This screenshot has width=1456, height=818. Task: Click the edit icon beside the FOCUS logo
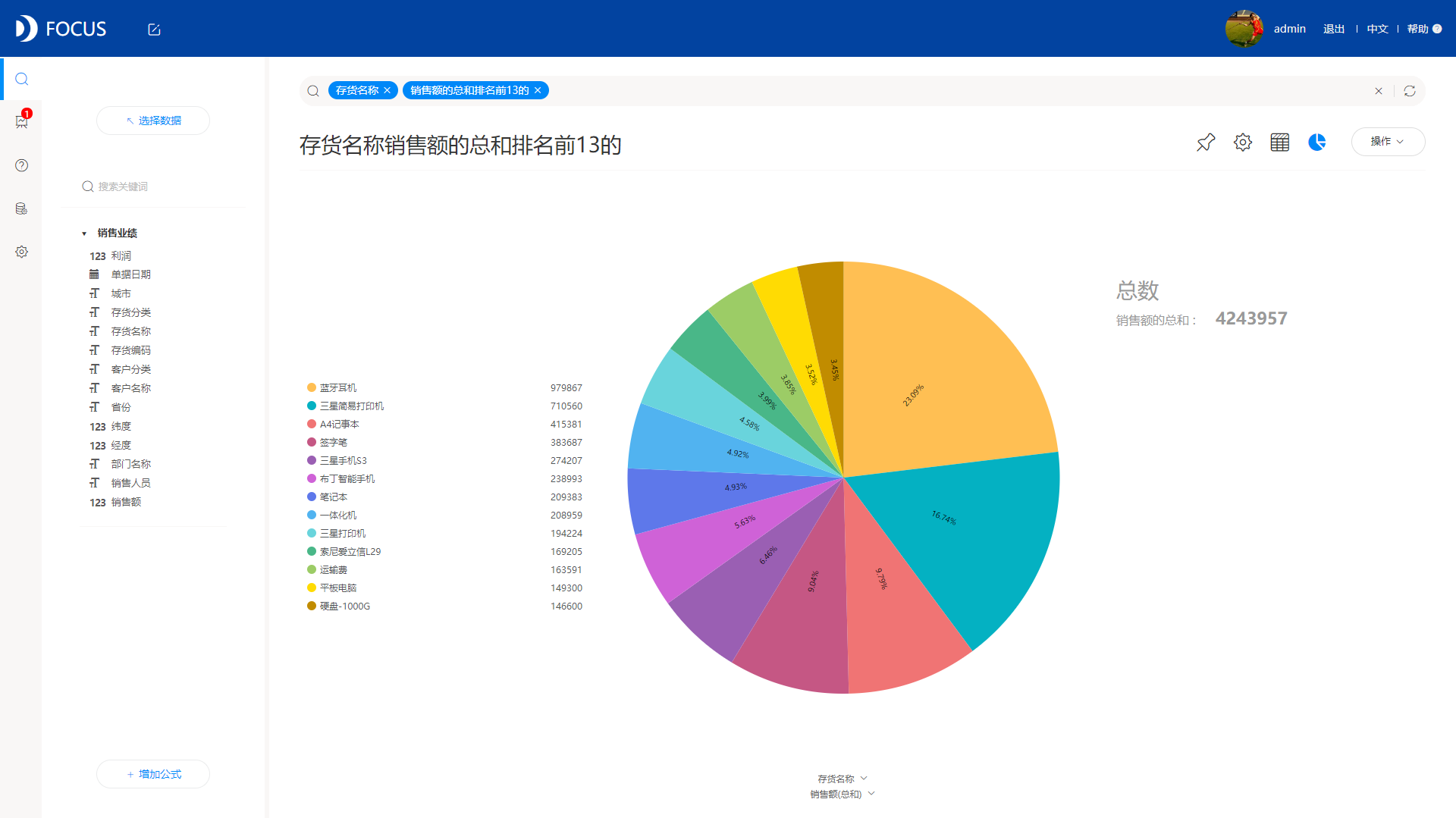[x=154, y=30]
